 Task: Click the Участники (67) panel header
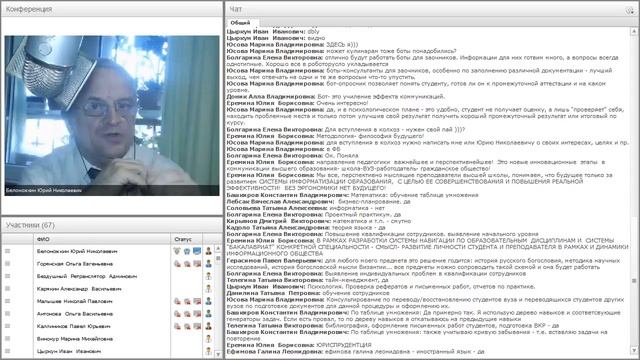click(112, 225)
